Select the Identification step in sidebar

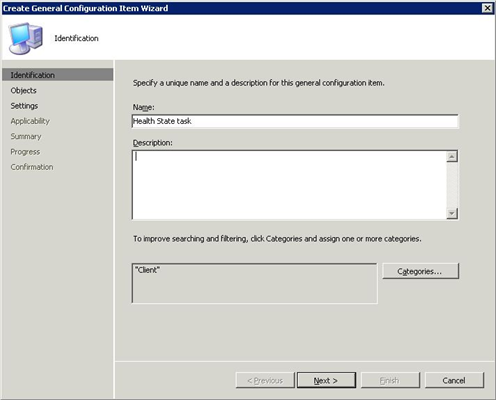(x=57, y=75)
